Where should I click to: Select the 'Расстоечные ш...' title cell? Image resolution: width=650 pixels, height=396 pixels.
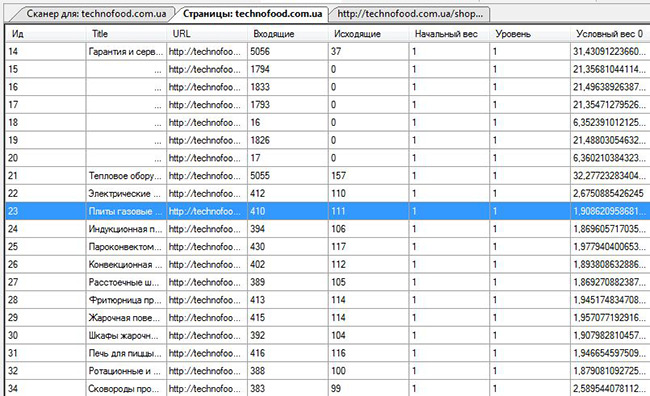pos(126,282)
